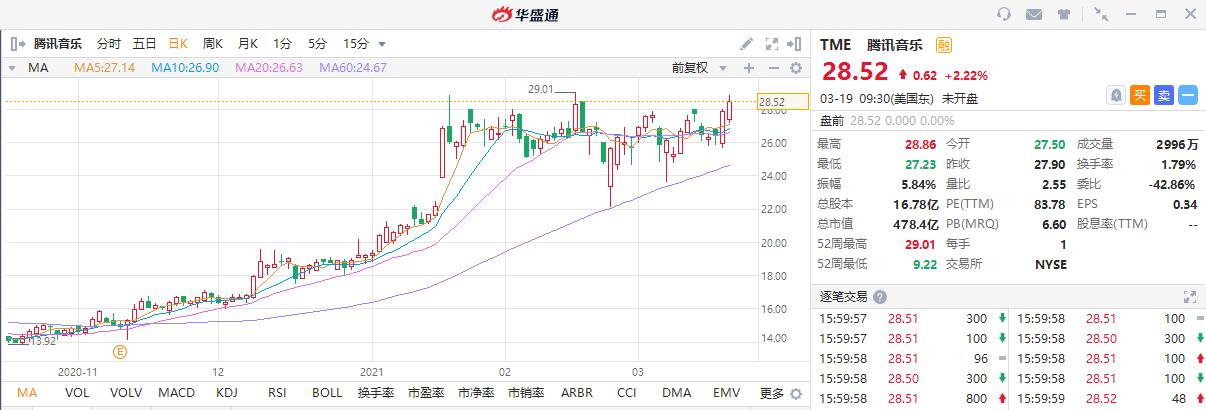Open the skin theme shirt icon
Image resolution: width=1206 pixels, height=410 pixels.
pyautogui.click(x=1062, y=14)
